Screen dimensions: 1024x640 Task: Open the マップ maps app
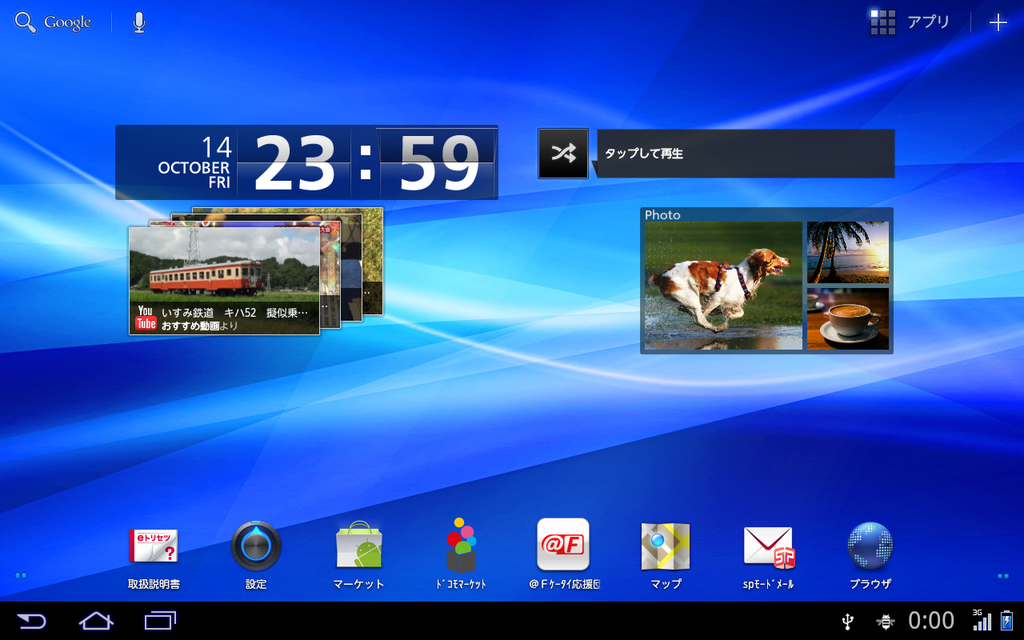click(x=665, y=554)
